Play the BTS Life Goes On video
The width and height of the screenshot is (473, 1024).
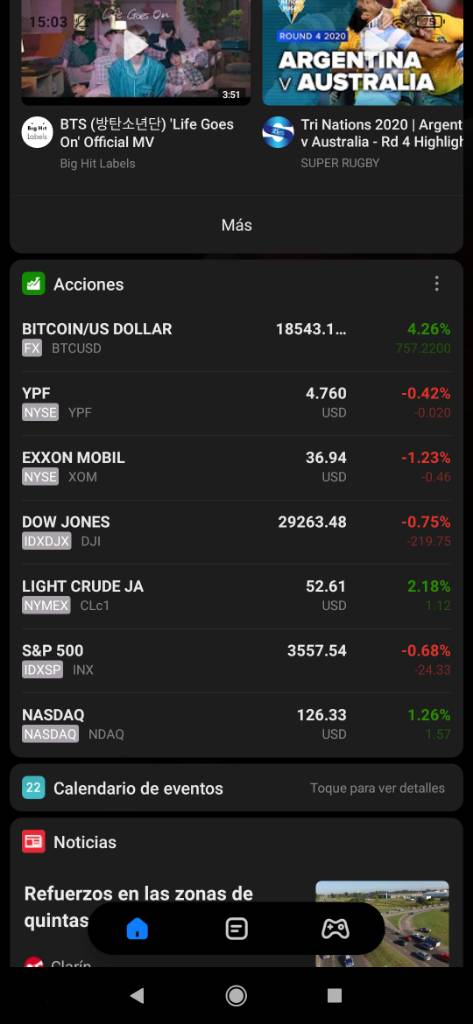click(136, 49)
